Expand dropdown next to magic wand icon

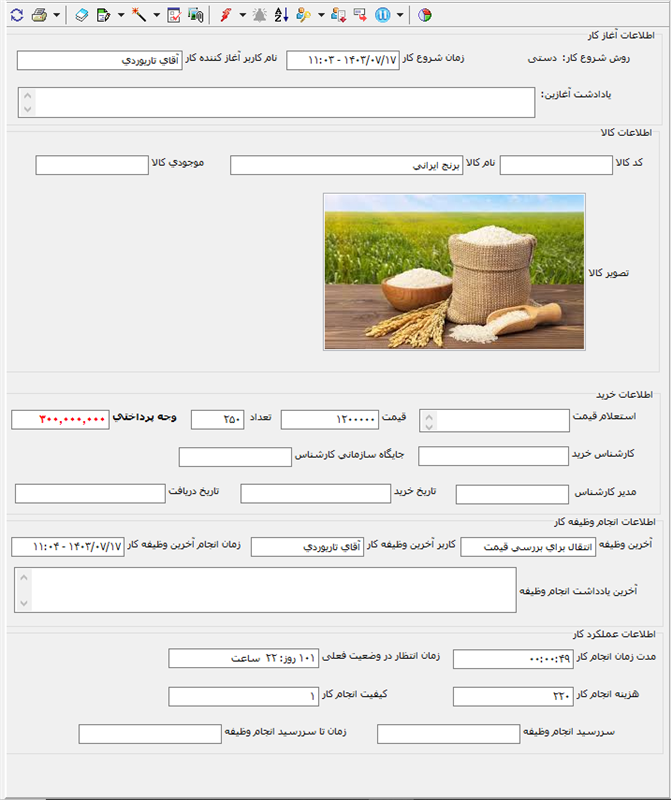[156, 15]
